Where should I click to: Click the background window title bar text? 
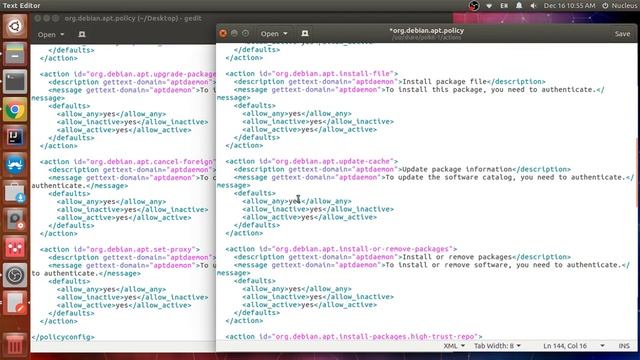click(x=133, y=18)
